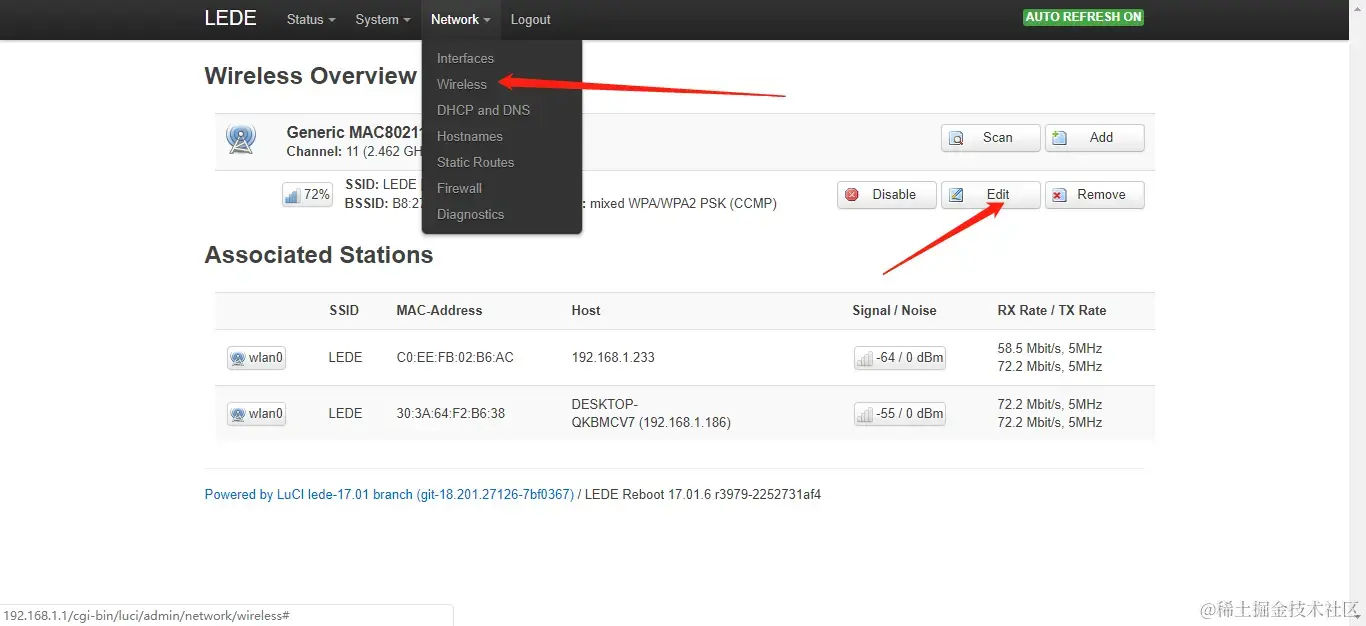Click the RX Rate / TX Rate header
This screenshot has width=1366, height=626.
(x=1052, y=311)
